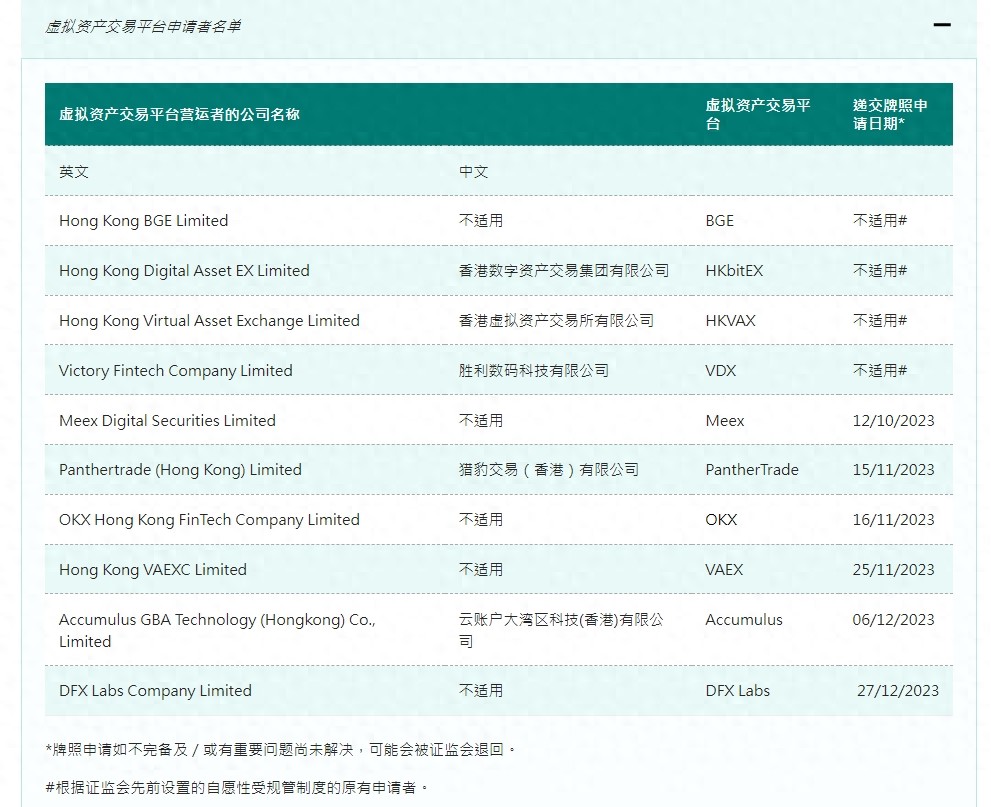Click the Accumulus platform name

tap(744, 620)
